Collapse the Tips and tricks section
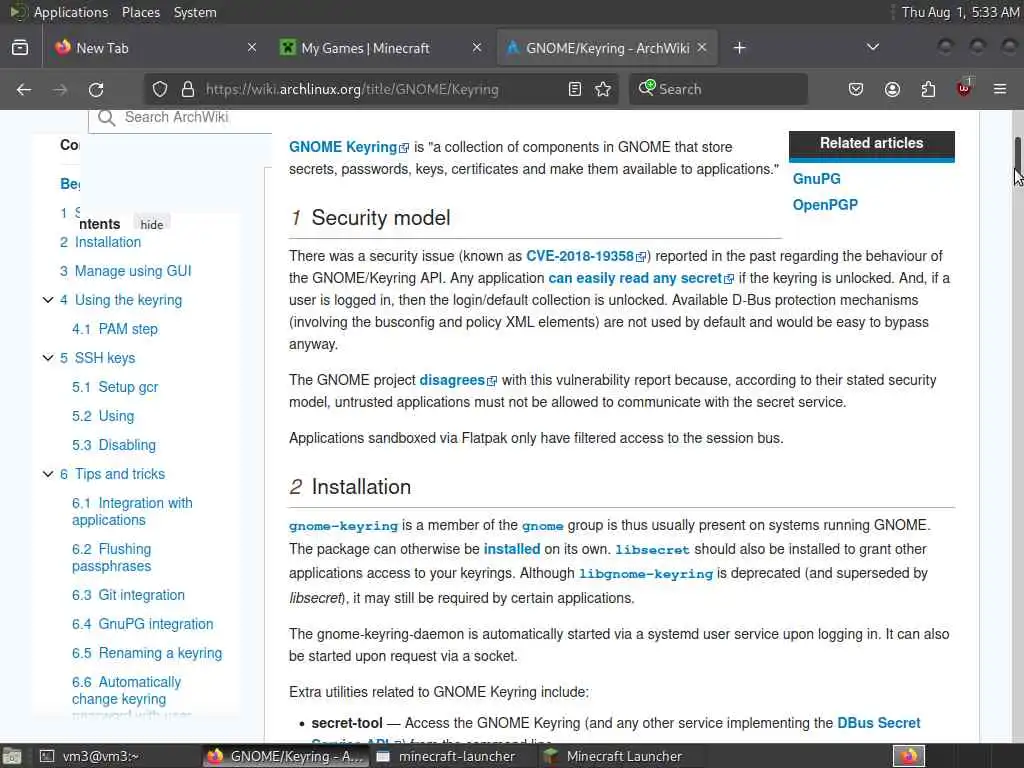Image resolution: width=1024 pixels, height=768 pixels. 48,474
